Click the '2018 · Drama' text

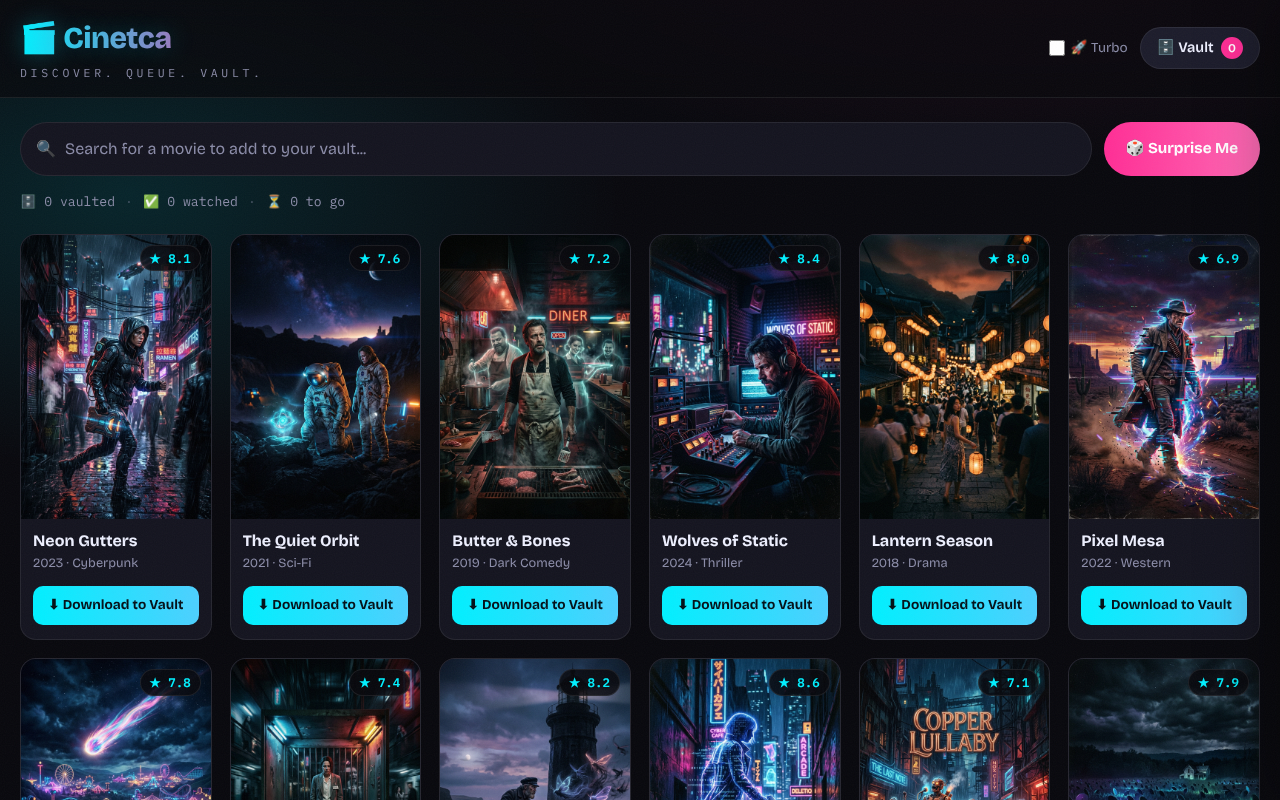pos(910,563)
